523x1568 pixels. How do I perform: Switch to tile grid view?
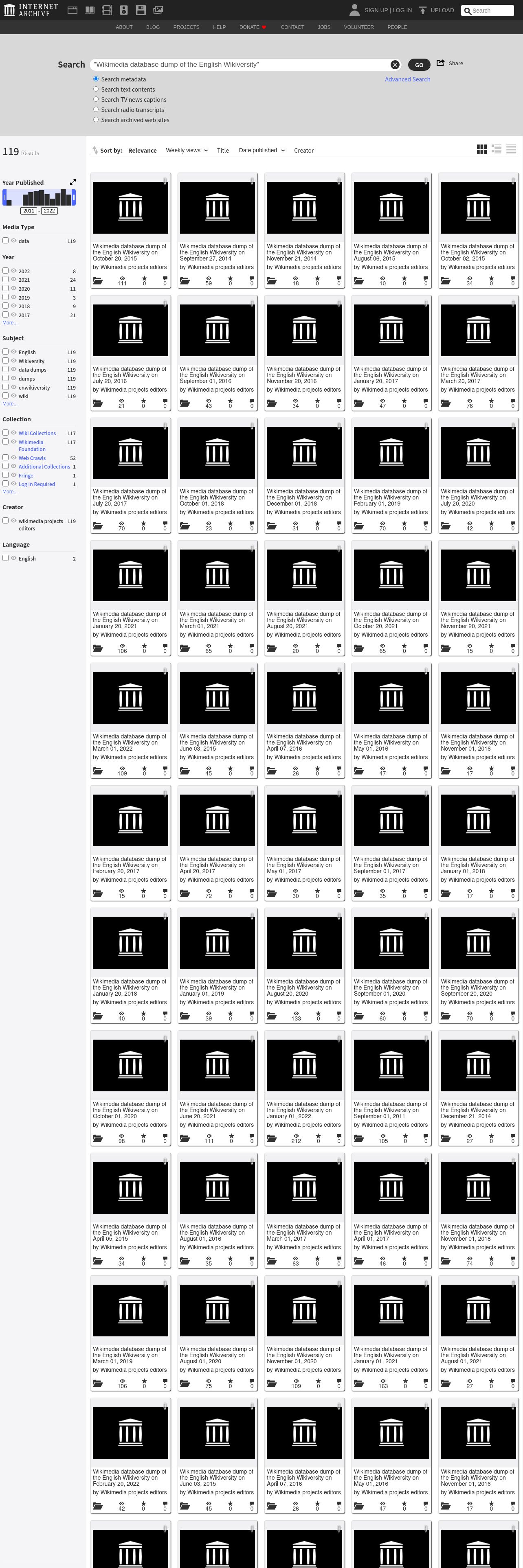click(481, 149)
